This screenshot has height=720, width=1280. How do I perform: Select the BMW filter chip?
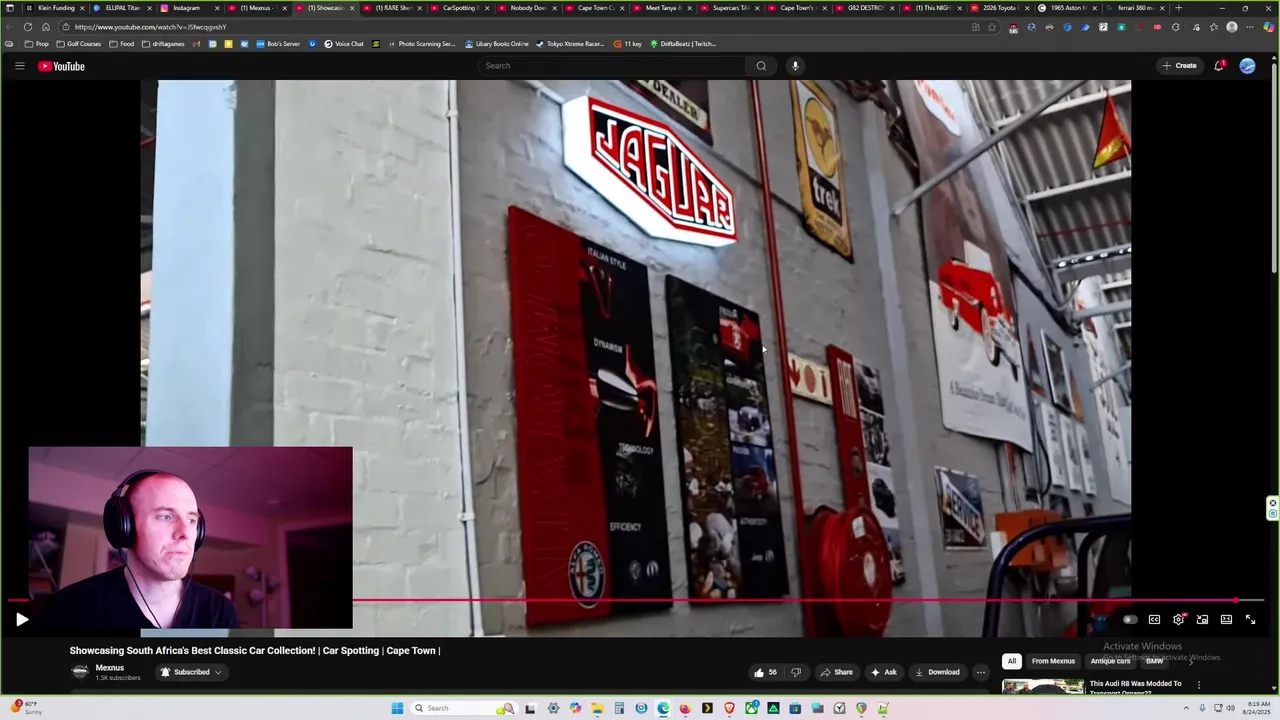(x=1155, y=661)
